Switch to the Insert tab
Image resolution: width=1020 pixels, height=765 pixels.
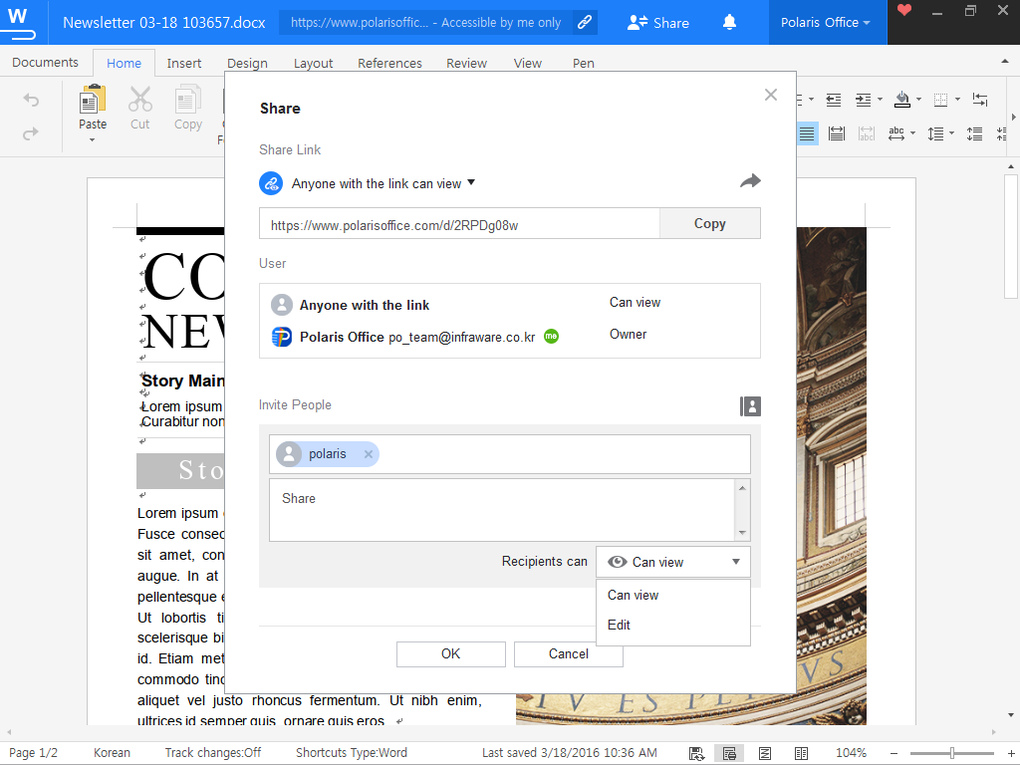tap(183, 63)
